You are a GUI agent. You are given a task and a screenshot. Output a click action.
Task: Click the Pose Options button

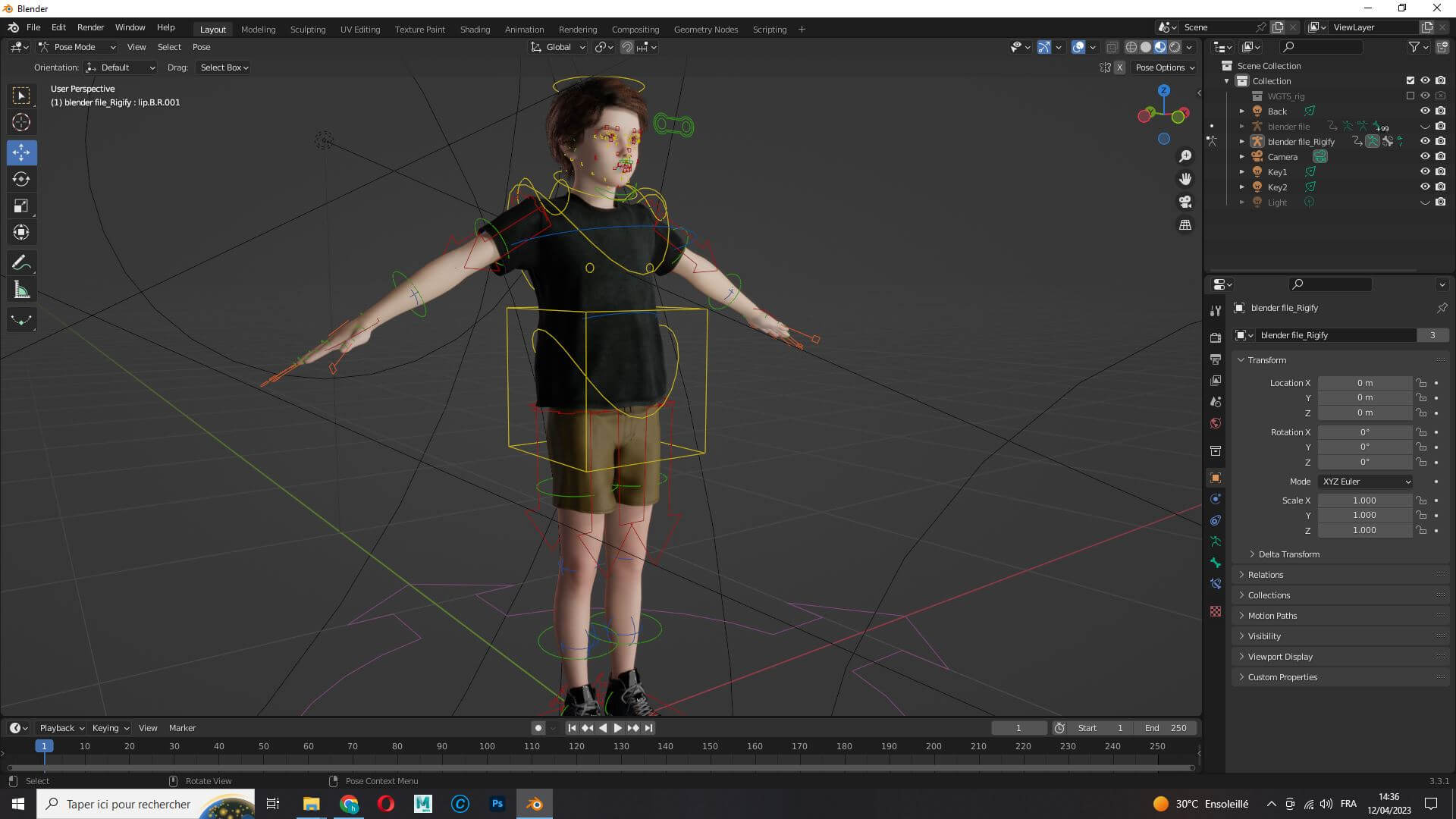coord(1164,67)
